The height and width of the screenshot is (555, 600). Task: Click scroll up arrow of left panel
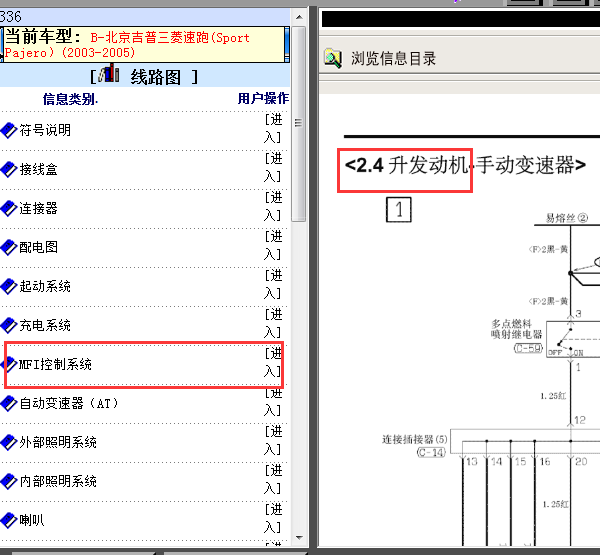point(299,17)
